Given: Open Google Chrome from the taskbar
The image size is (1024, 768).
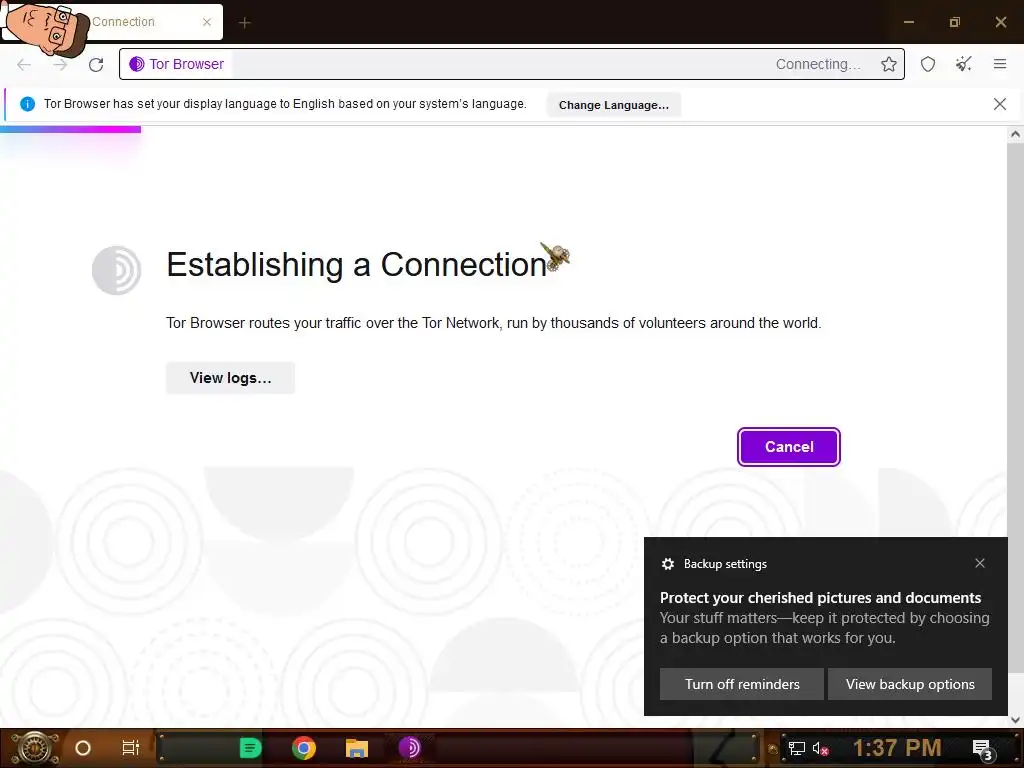Looking at the screenshot, I should [x=304, y=748].
